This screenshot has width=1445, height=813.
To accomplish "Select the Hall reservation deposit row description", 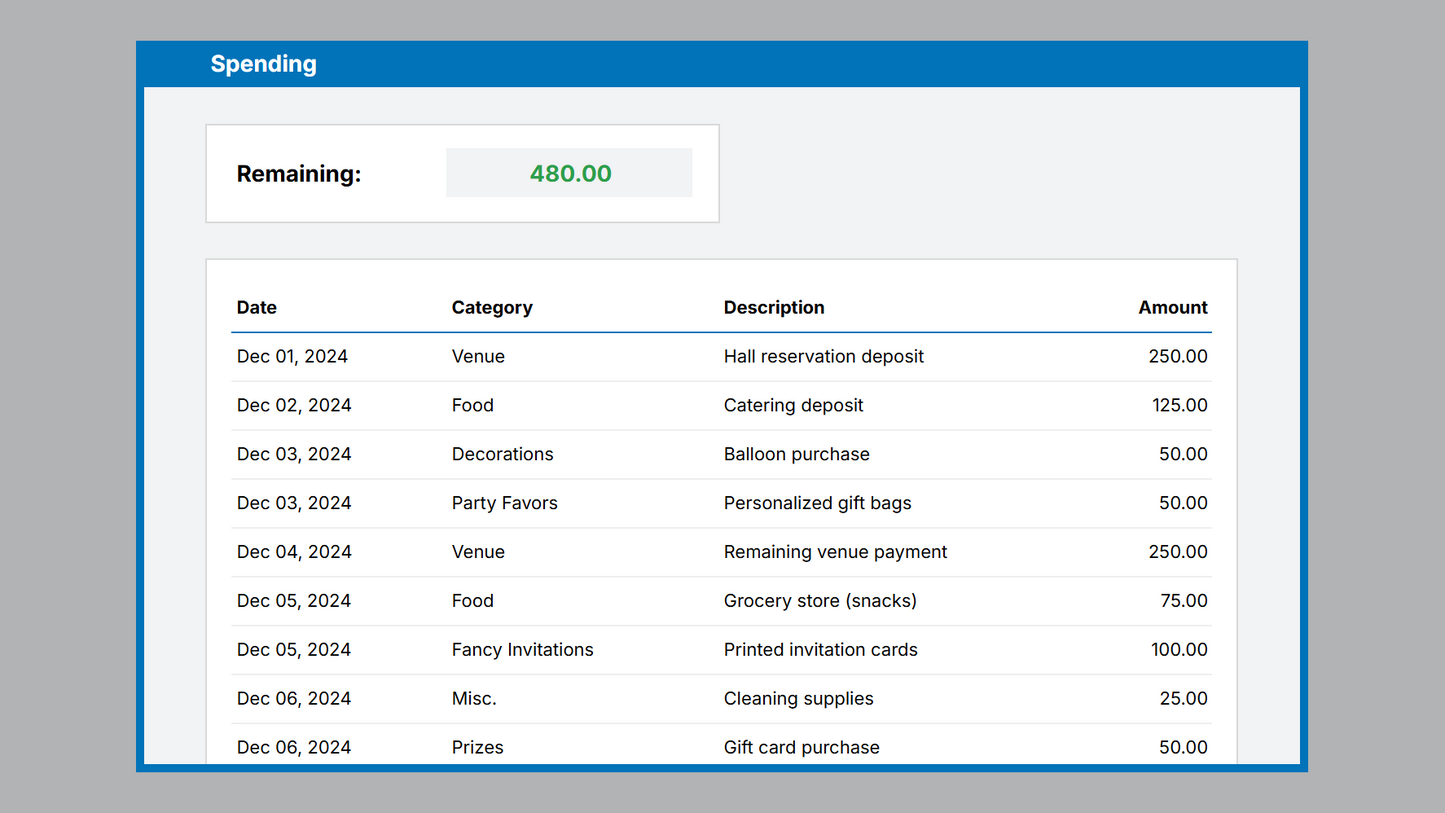I will click(823, 357).
